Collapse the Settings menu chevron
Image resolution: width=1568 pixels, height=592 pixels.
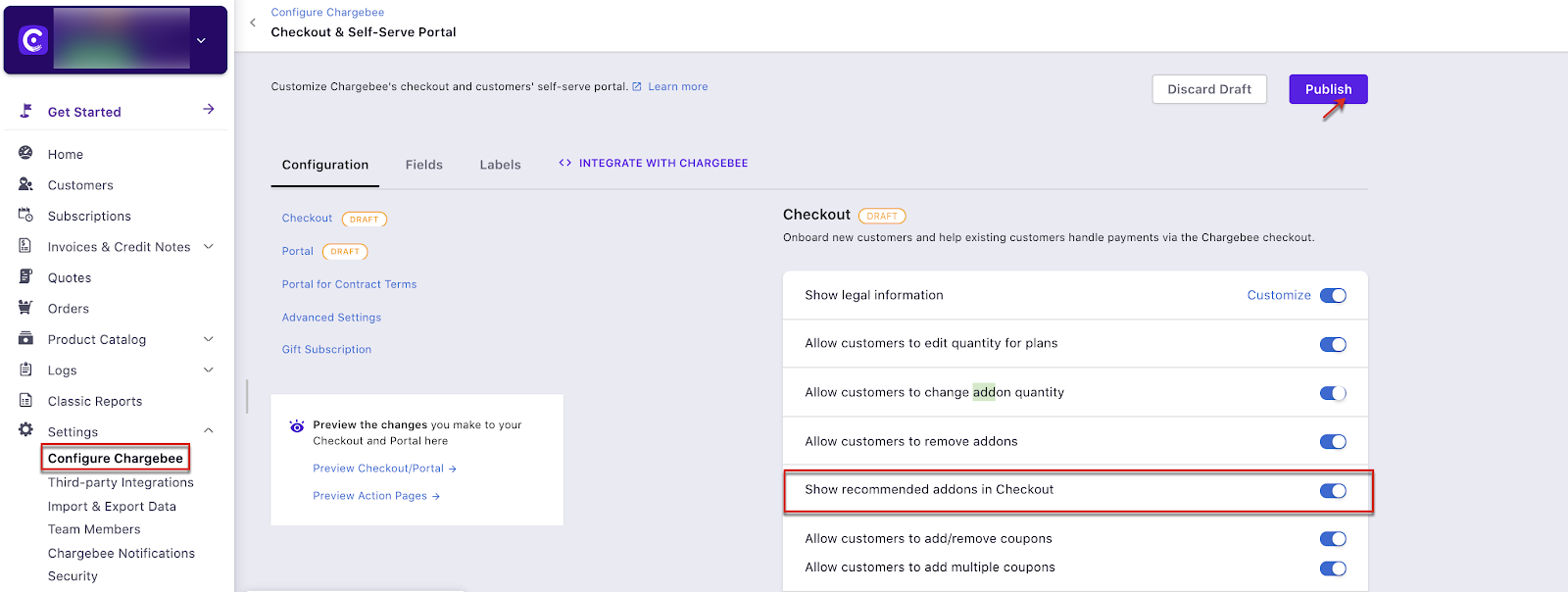coord(209,430)
